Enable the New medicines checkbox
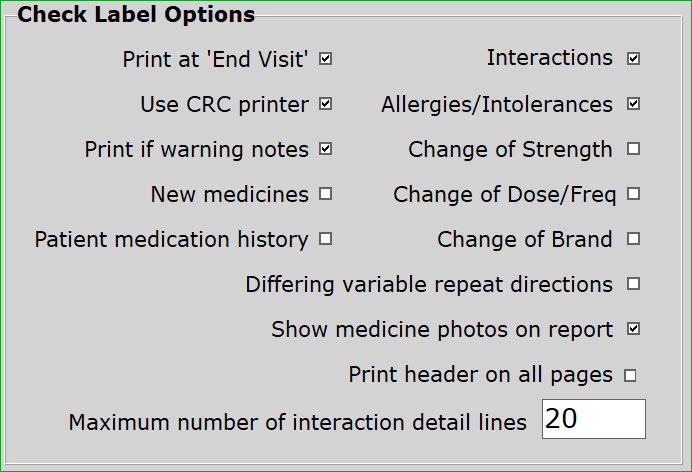Screen dimensions: 692x472 pyautogui.click(x=326, y=194)
